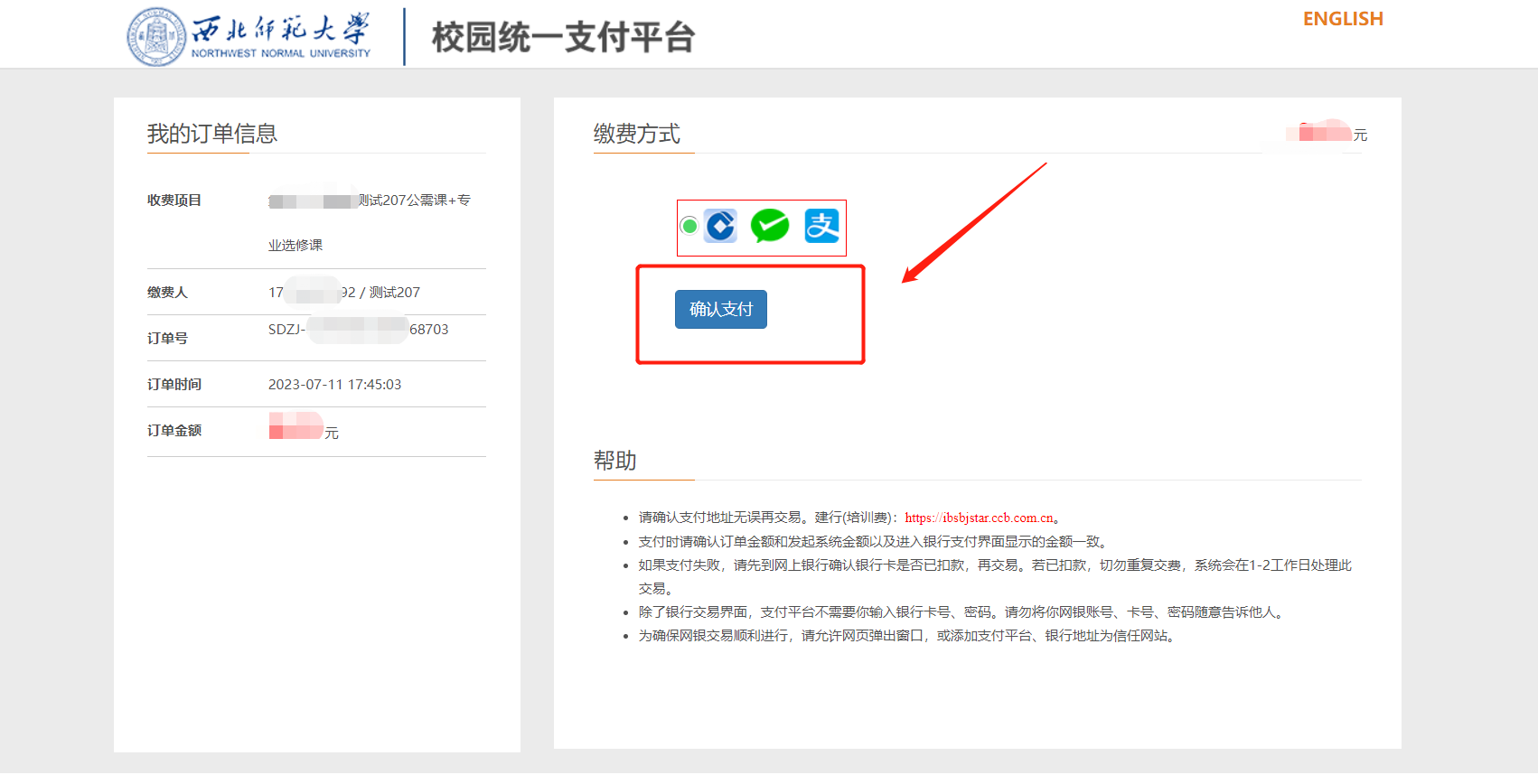Click the 收费项目 row label
This screenshot has width=1538, height=784.
tap(174, 201)
